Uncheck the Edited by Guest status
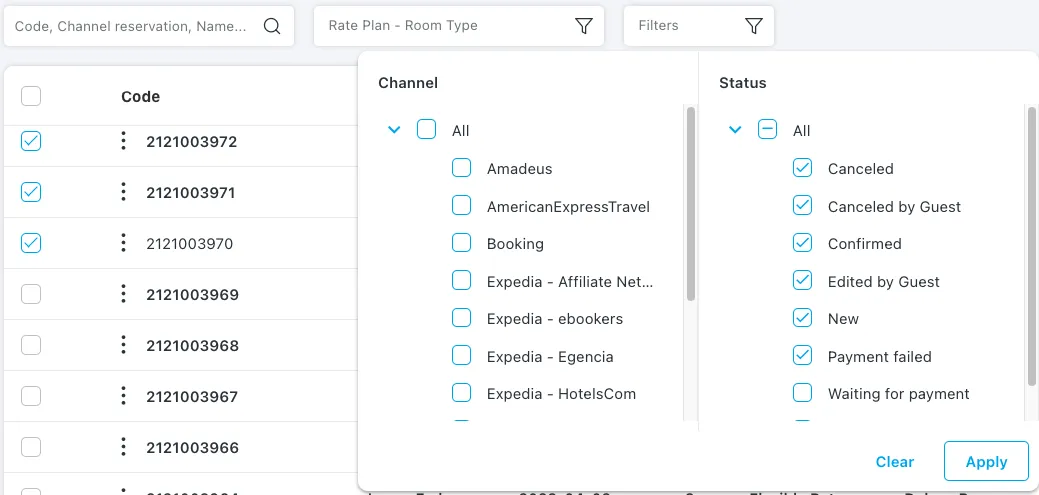The height and width of the screenshot is (495, 1039). (802, 280)
